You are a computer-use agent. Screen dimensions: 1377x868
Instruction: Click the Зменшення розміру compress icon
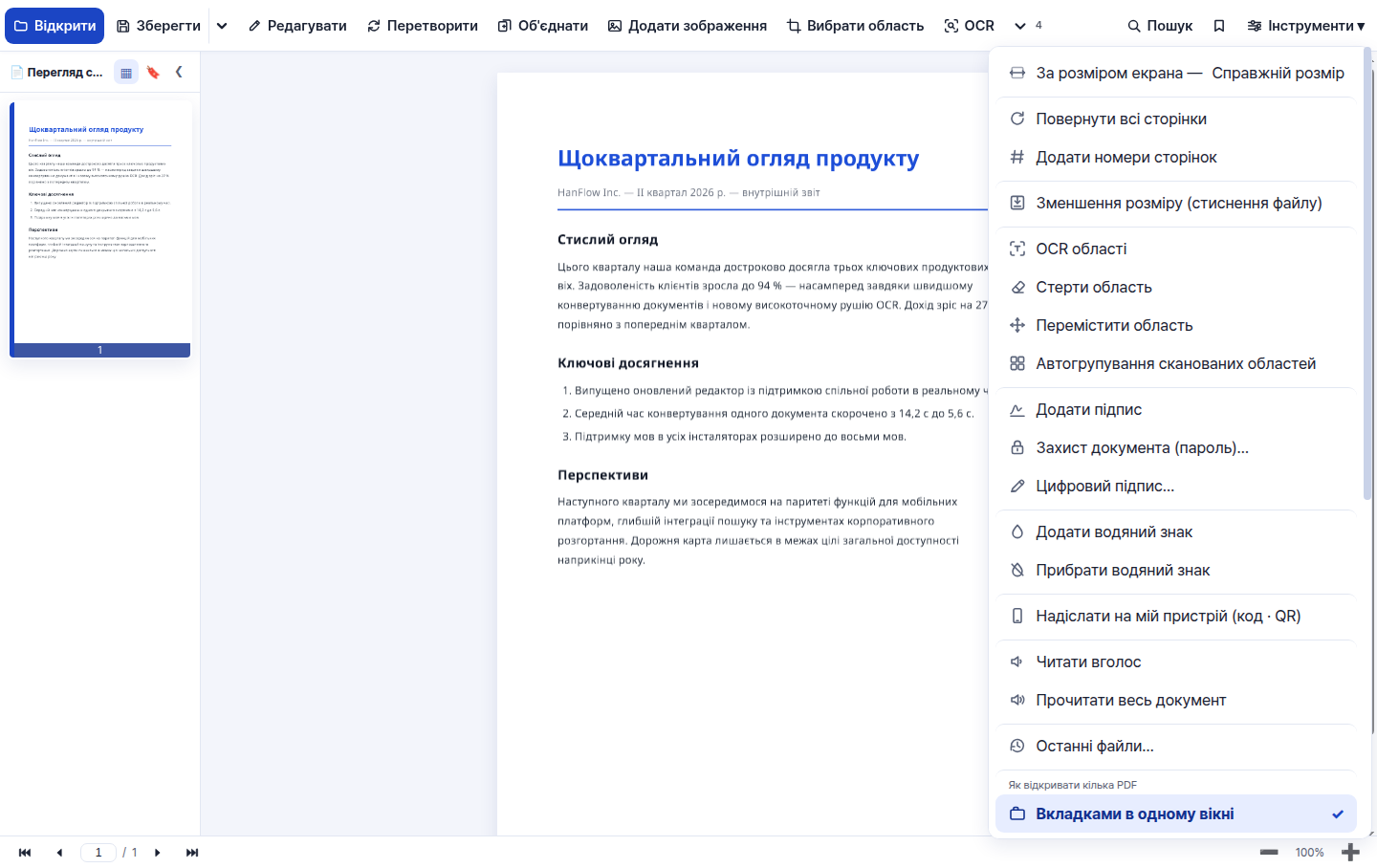click(1017, 203)
